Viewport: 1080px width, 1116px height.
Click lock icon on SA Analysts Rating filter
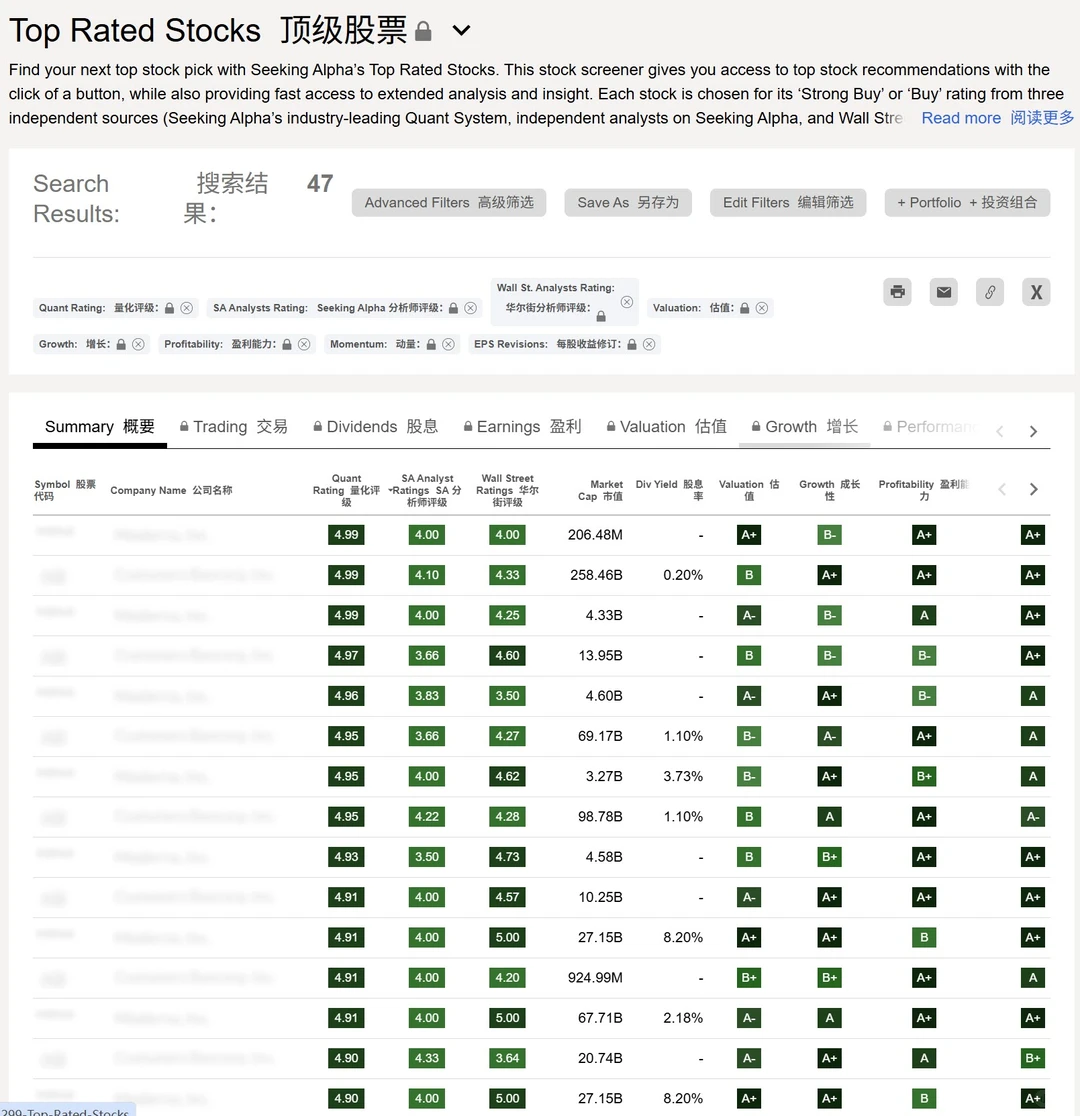454,308
